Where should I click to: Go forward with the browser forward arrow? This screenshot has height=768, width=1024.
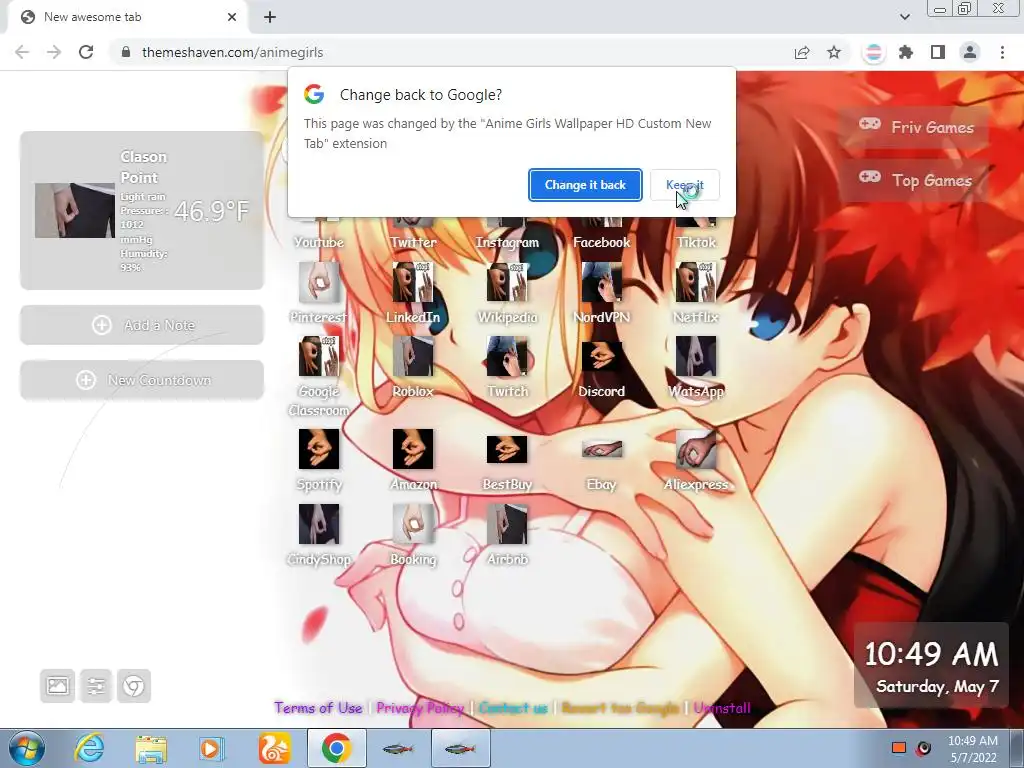pyautogui.click(x=54, y=52)
